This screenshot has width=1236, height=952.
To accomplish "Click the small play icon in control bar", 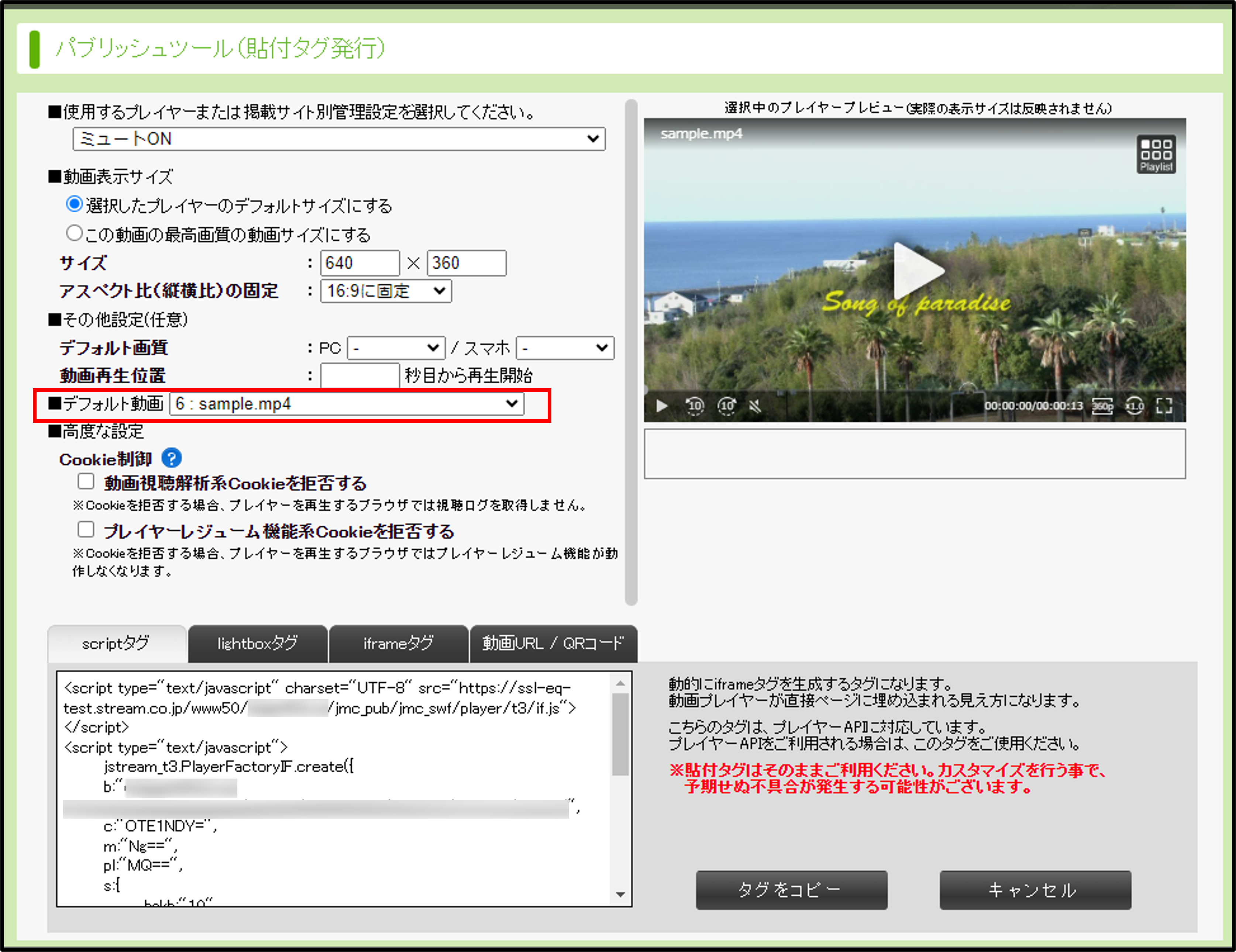I will [662, 406].
